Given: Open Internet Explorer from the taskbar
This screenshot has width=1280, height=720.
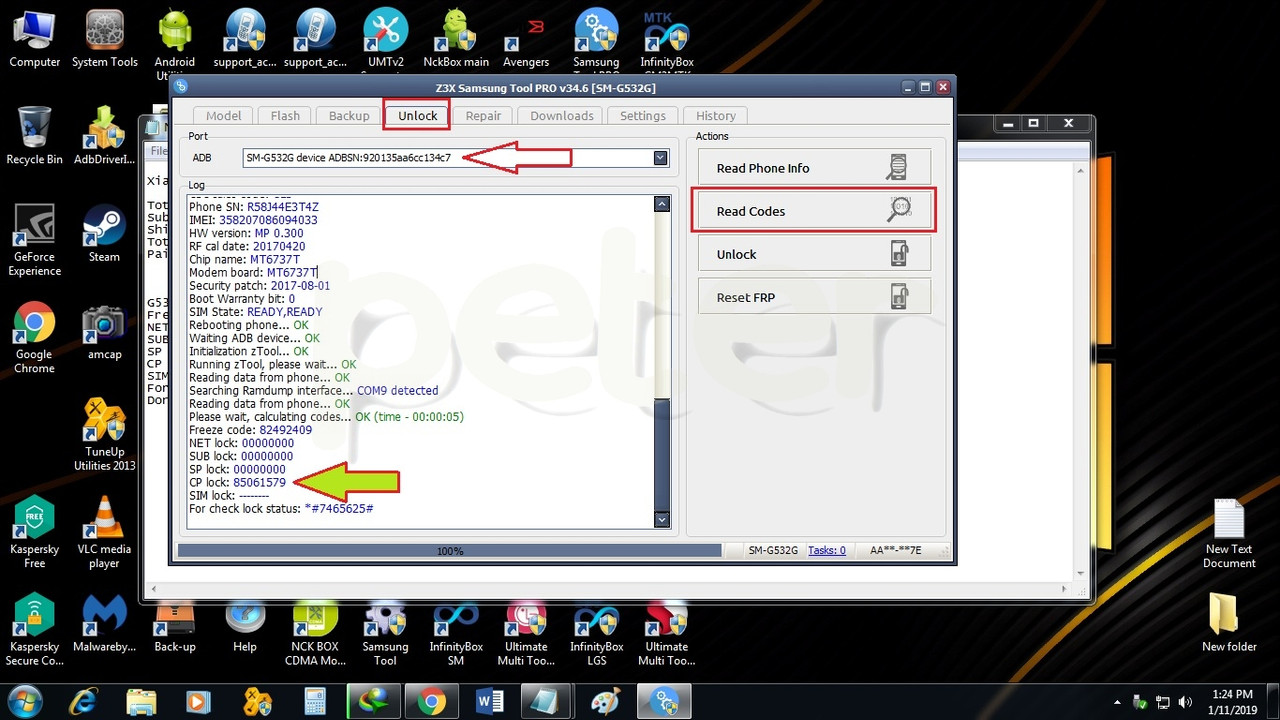Looking at the screenshot, I should click(84, 701).
